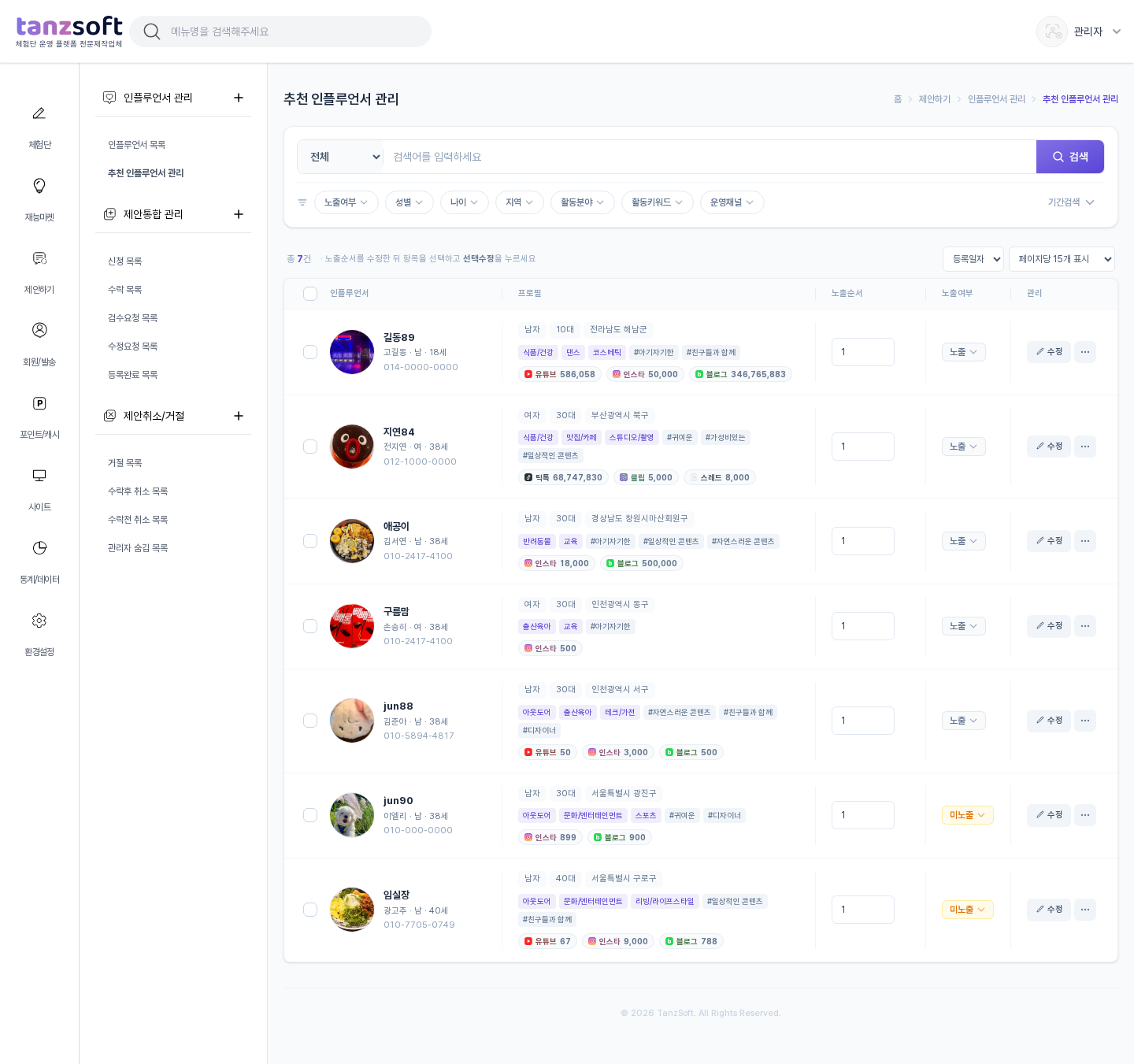Viewport: 1134px width, 1064px height.
Task: Go to 인플루언서 목록 menu item
Action: (x=137, y=145)
